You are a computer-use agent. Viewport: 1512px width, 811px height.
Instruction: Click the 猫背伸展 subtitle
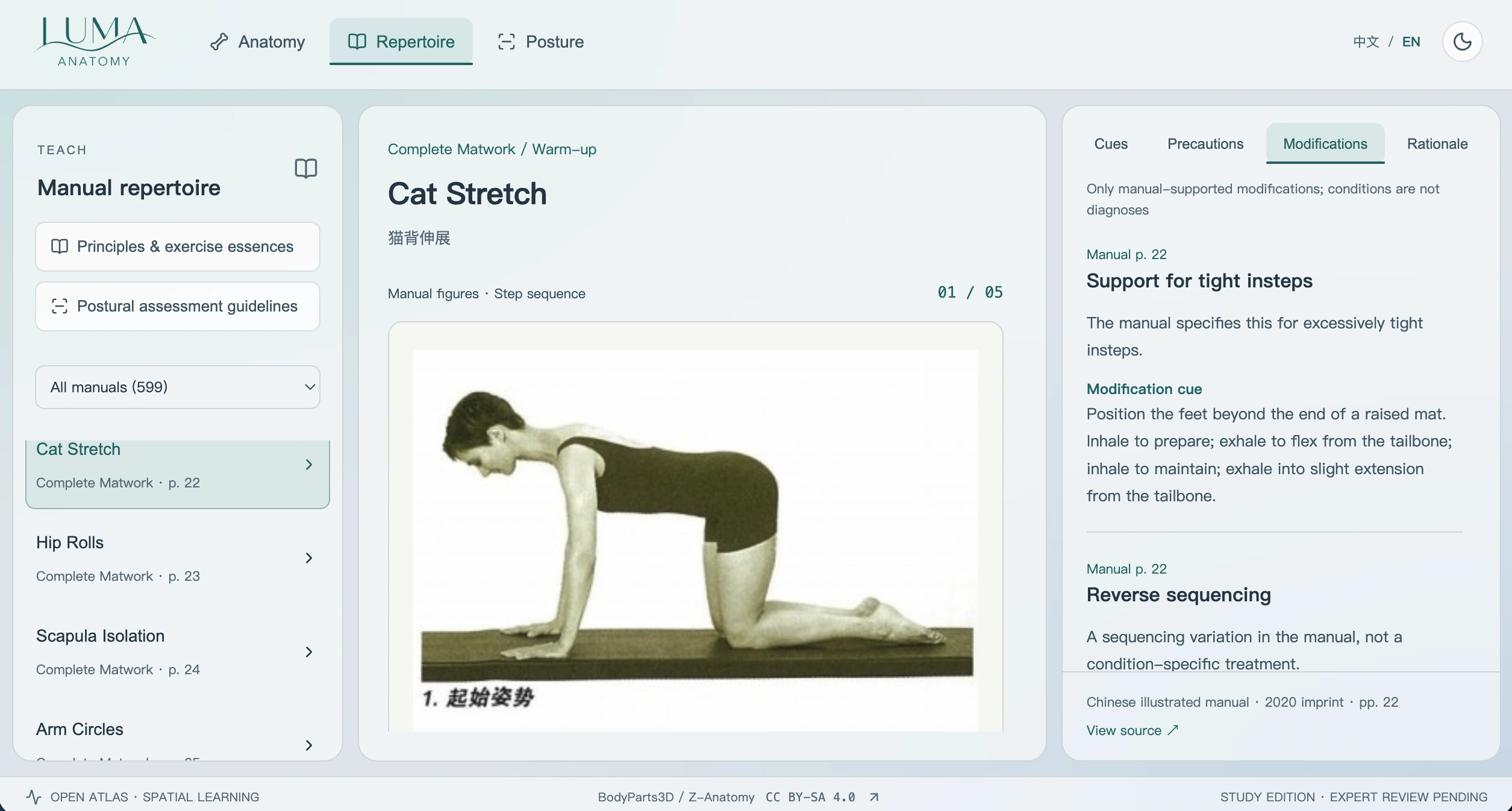[x=419, y=238]
